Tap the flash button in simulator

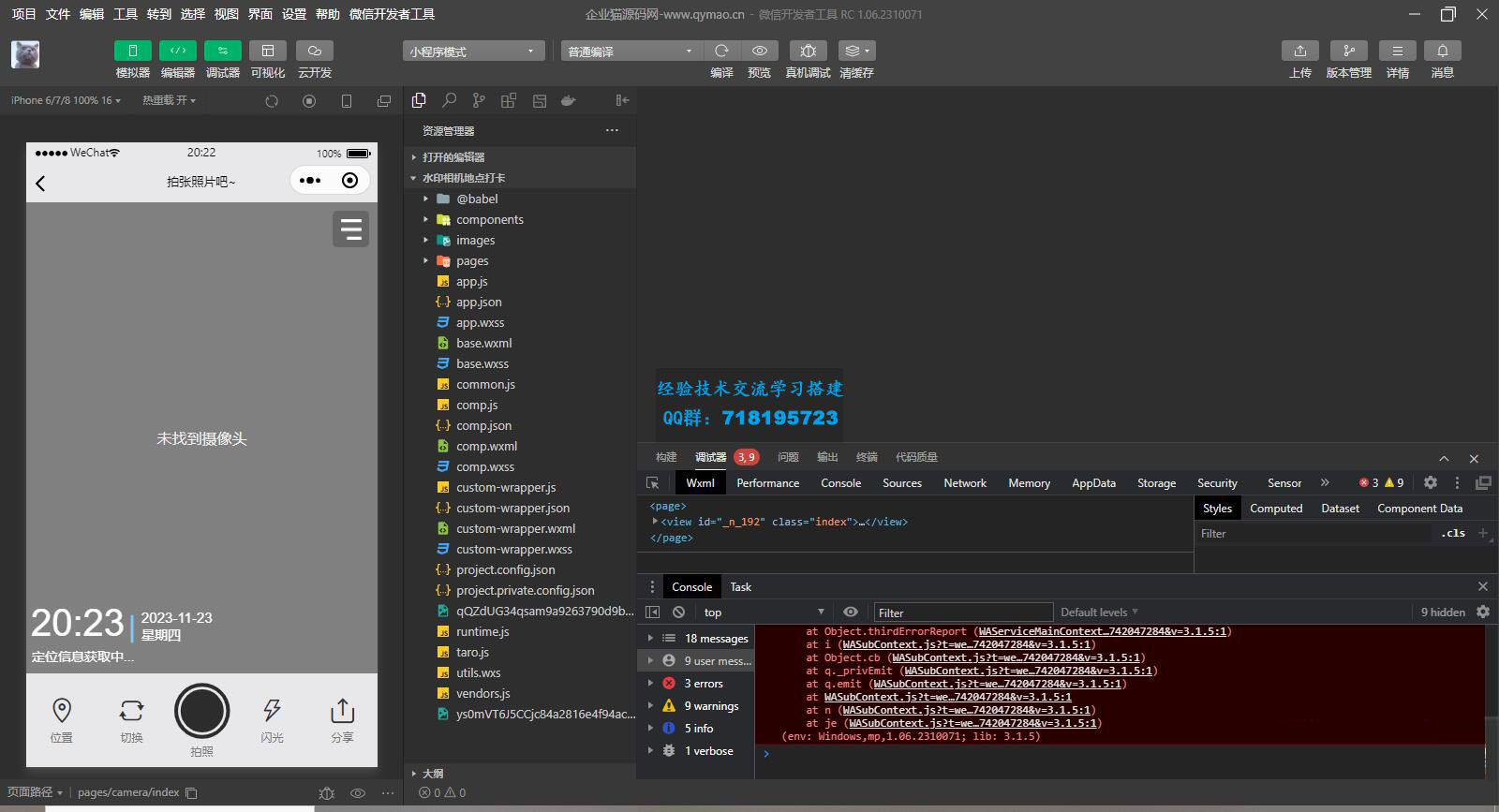[x=272, y=719]
